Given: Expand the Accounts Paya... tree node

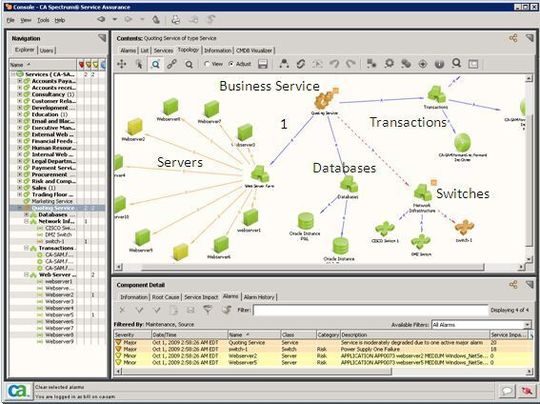Looking at the screenshot, I should [x=20, y=81].
